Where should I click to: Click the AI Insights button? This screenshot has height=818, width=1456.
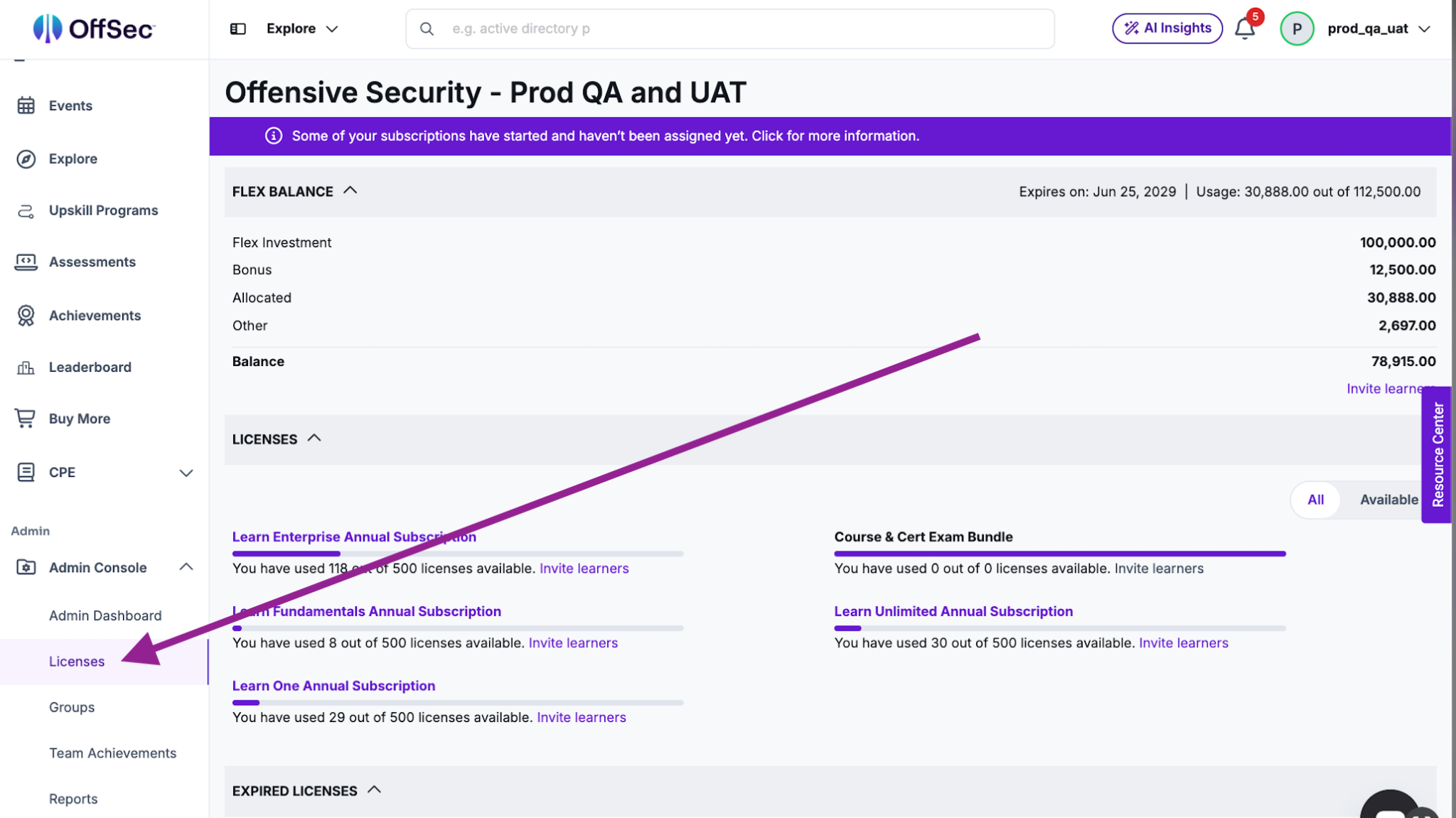(x=1167, y=28)
